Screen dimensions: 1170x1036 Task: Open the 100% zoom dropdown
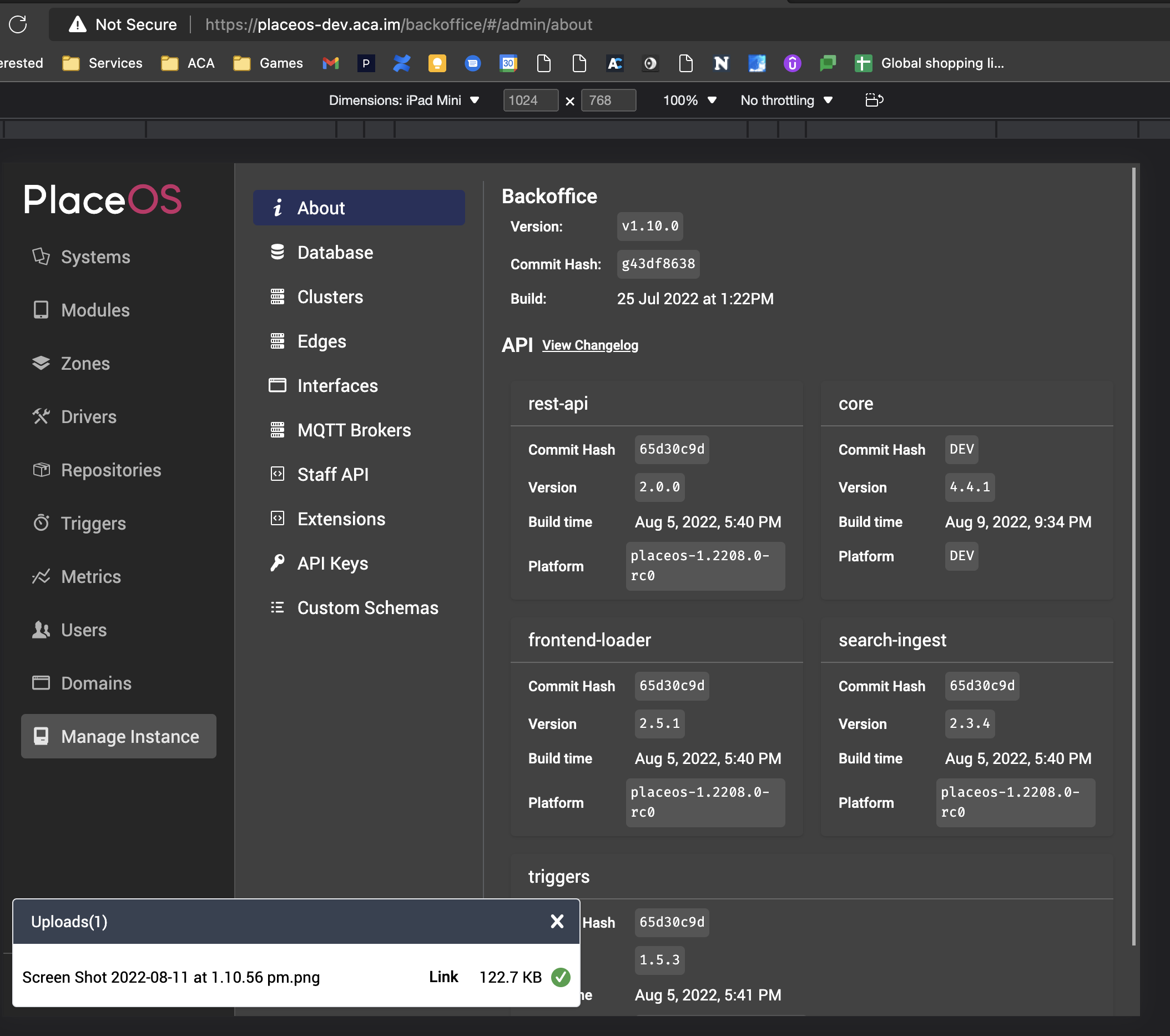click(x=689, y=100)
